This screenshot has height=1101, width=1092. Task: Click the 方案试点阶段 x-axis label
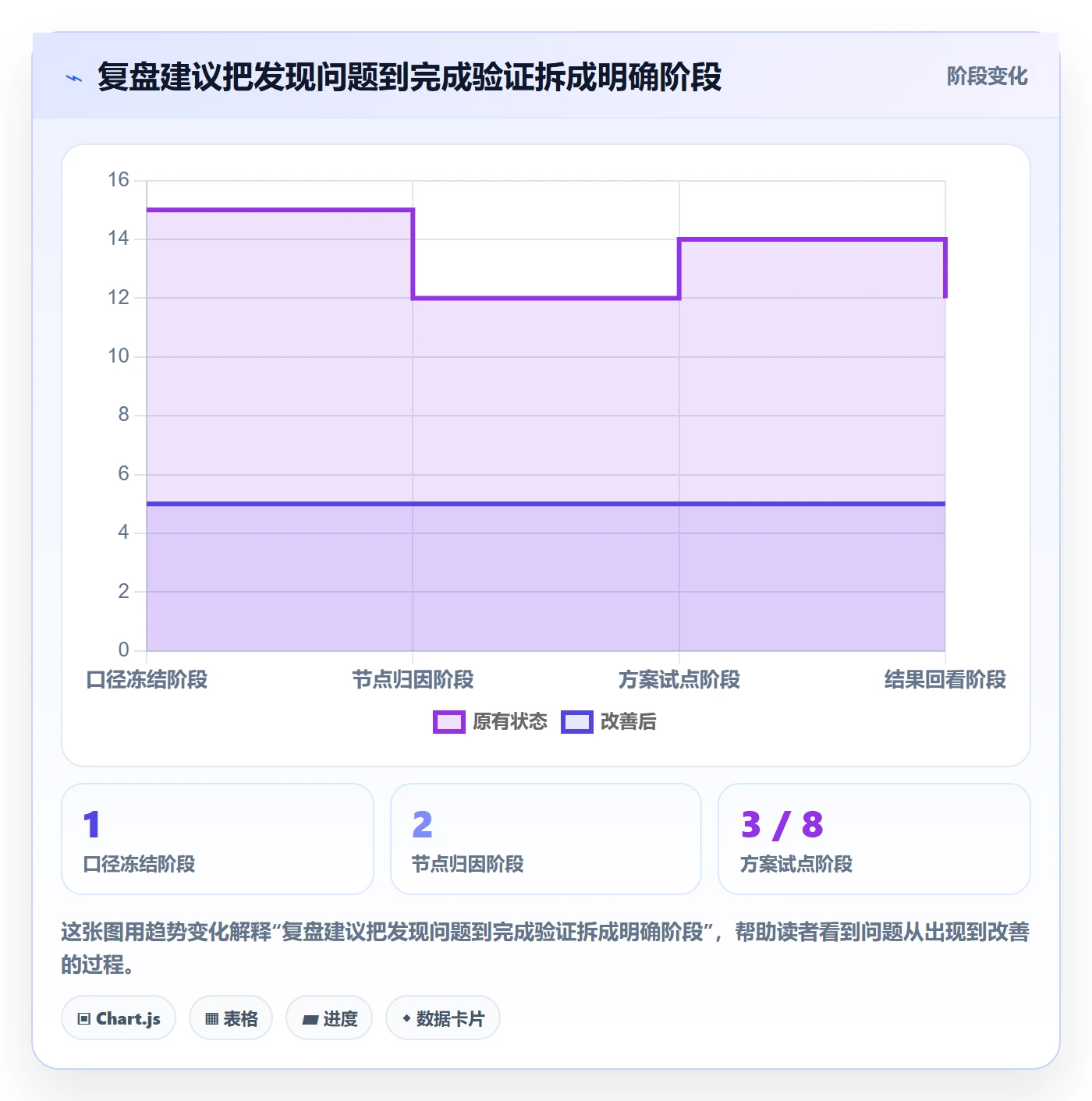(679, 679)
